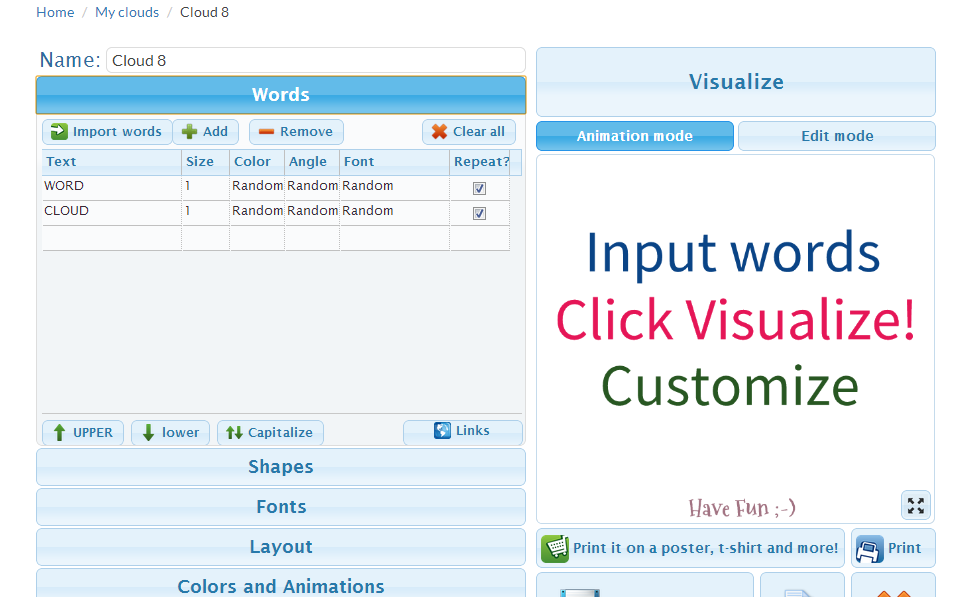Click the Size cell of the WORD row
This screenshot has width=958, height=597.
[x=206, y=188]
